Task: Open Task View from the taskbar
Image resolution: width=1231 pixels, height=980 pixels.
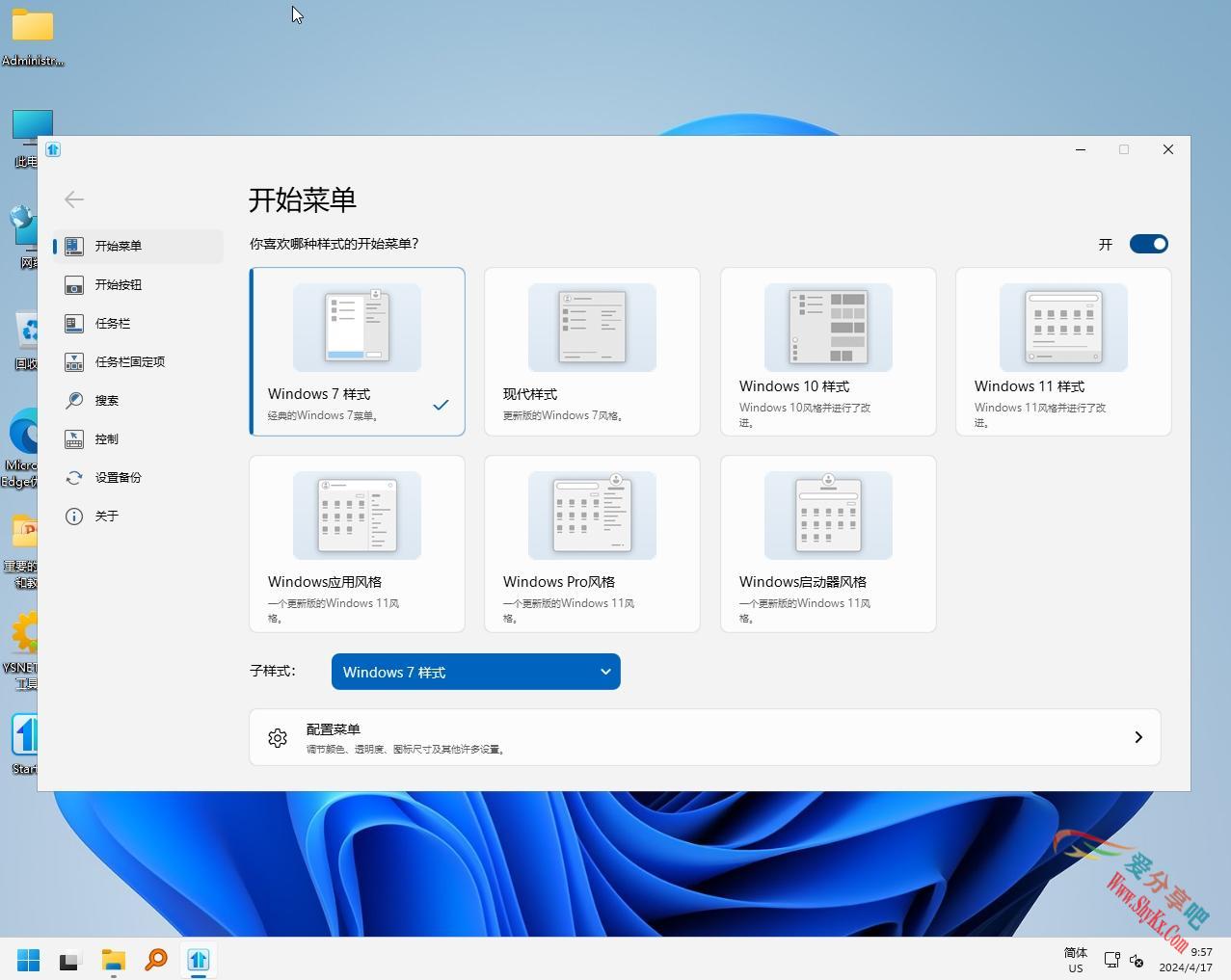Action: 69,961
